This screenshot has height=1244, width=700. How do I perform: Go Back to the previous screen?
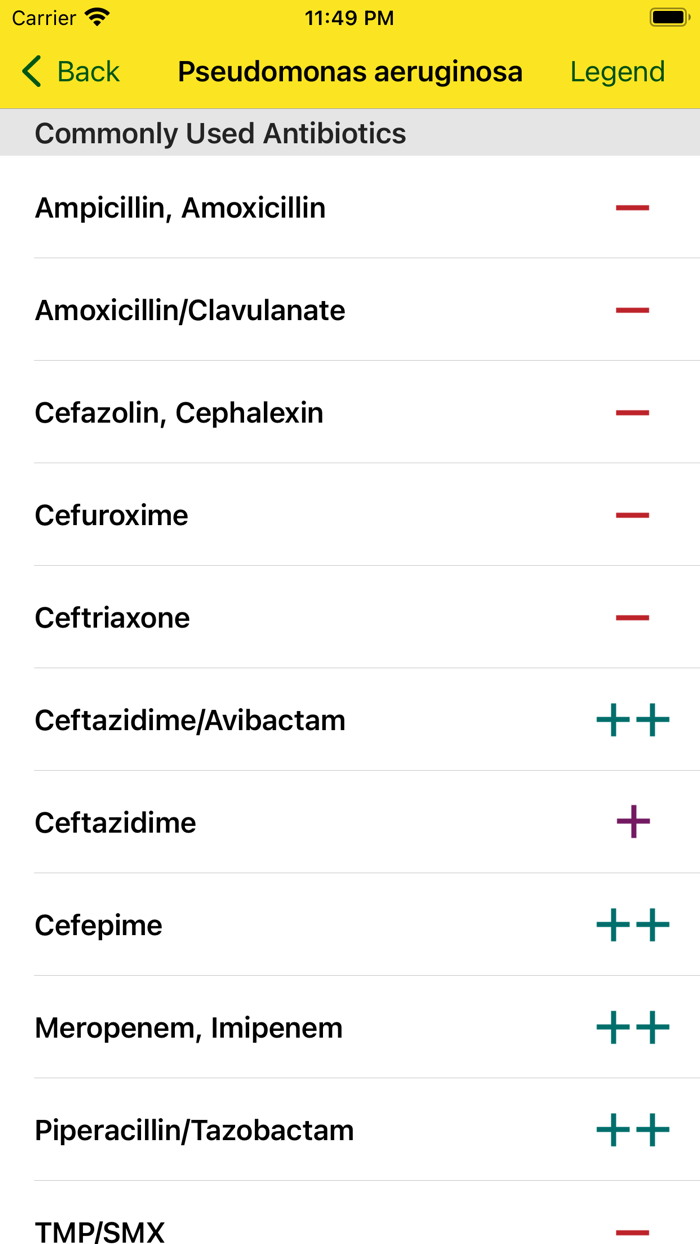pyautogui.click(x=69, y=71)
